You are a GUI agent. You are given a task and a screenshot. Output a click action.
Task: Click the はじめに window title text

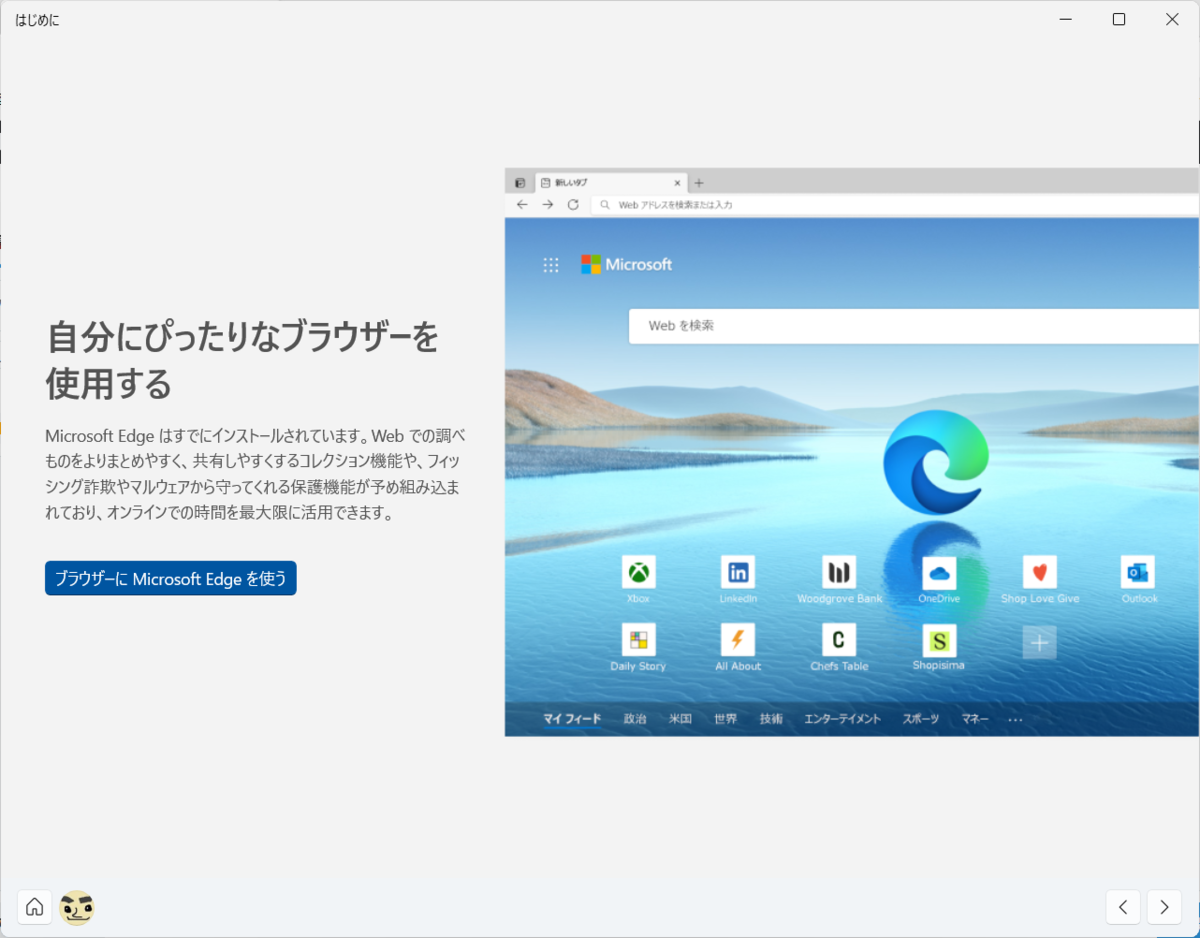click(x=37, y=19)
